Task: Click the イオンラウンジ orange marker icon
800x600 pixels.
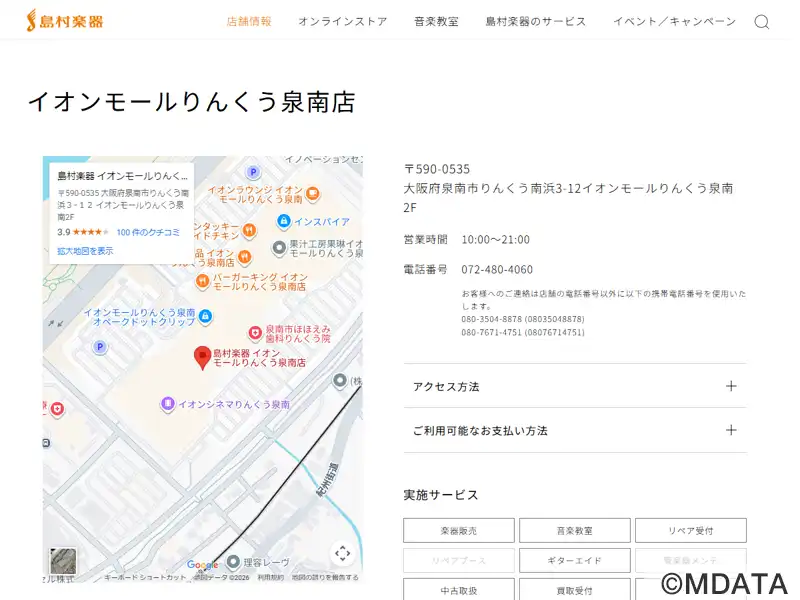Action: coord(312,193)
